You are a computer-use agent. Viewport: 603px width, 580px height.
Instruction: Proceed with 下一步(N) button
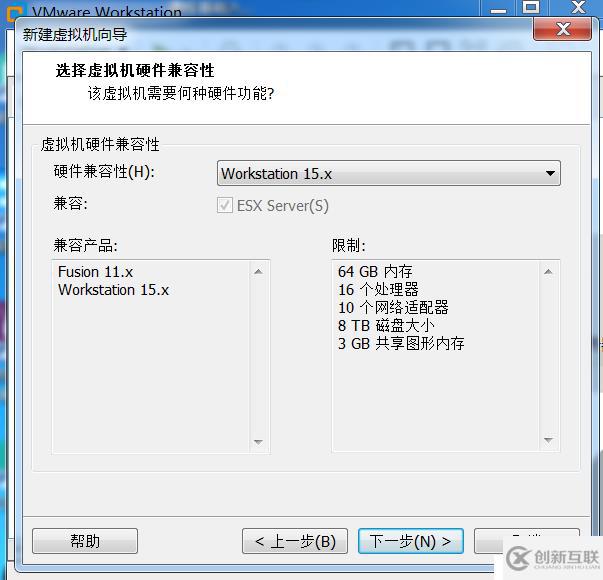[411, 541]
